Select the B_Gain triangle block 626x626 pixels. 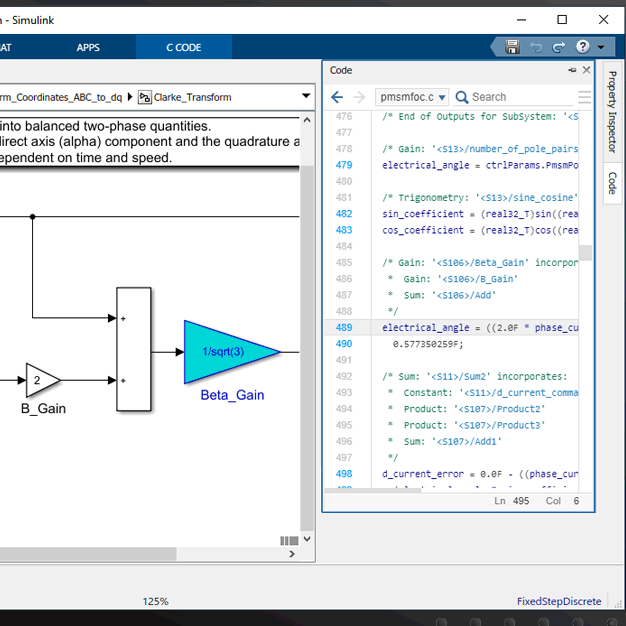pos(43,380)
